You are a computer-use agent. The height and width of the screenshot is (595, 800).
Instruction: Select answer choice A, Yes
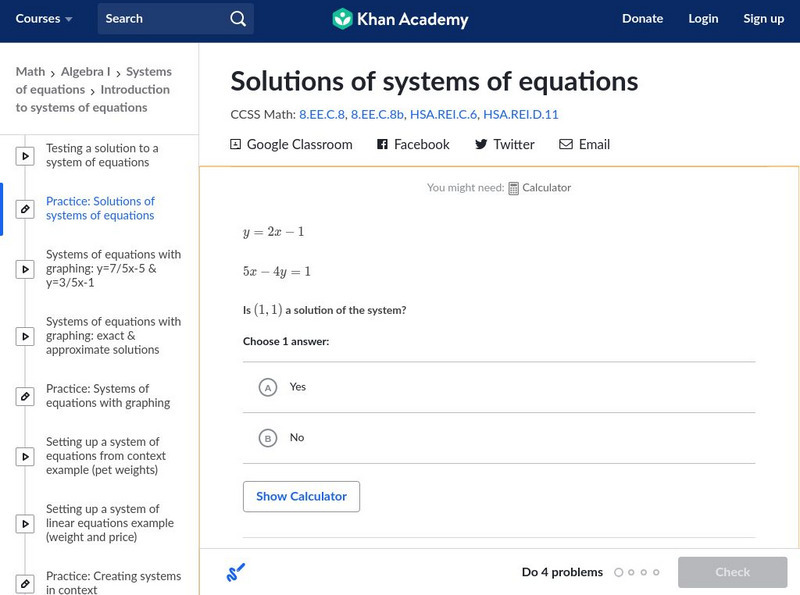(267, 387)
